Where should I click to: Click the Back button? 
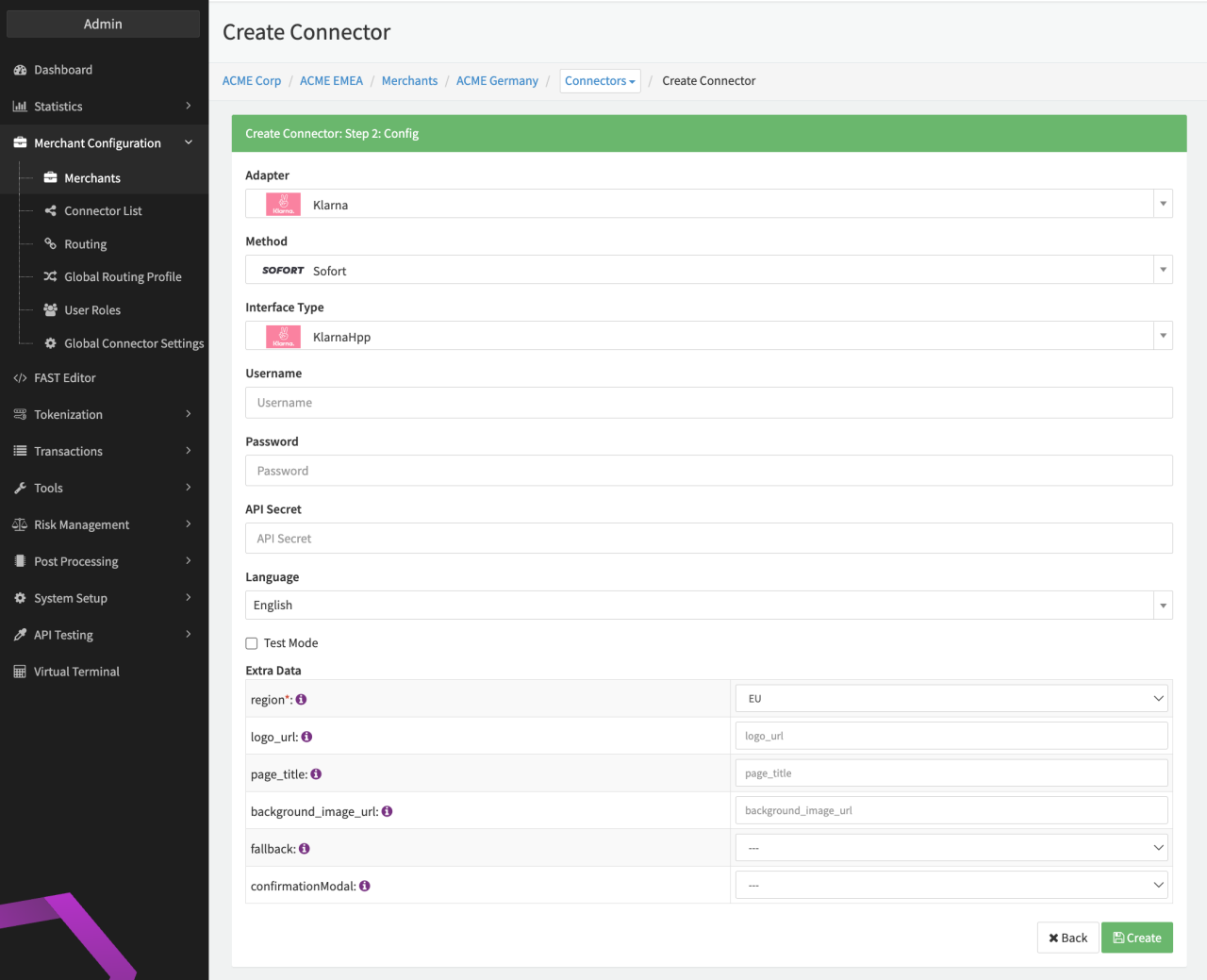(x=1067, y=938)
